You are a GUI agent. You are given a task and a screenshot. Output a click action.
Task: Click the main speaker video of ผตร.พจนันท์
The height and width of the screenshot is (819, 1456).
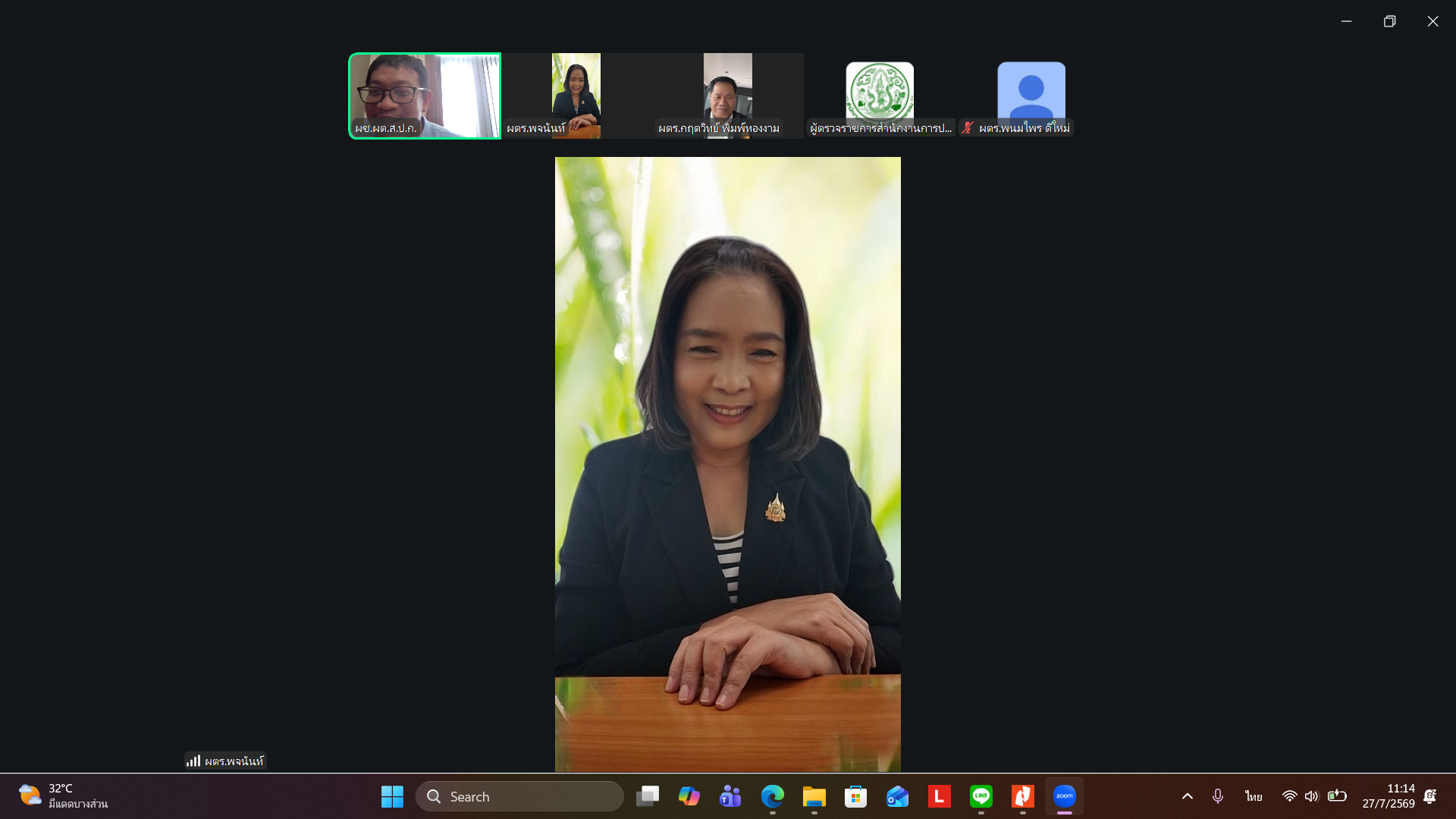pos(728,464)
